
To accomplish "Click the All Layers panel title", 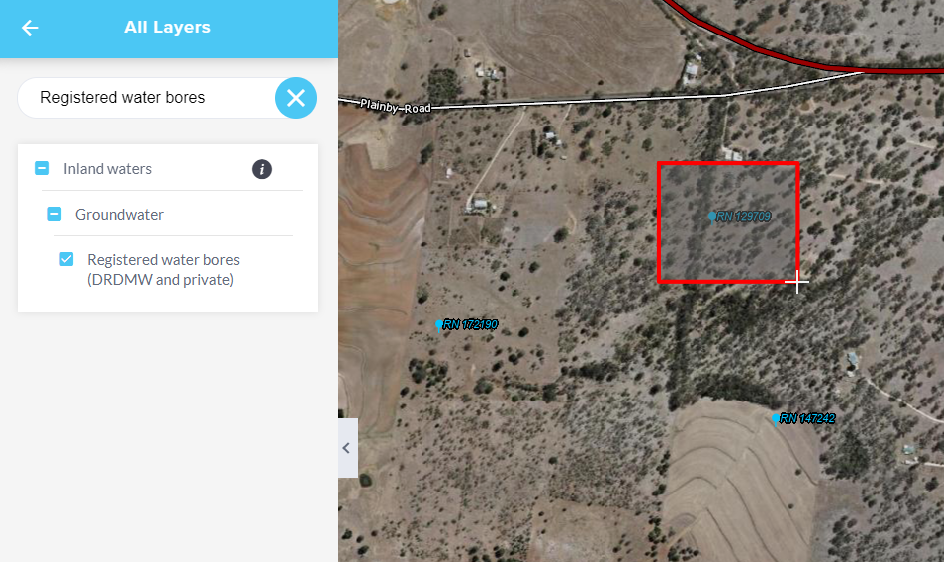I will pyautogui.click(x=167, y=28).
